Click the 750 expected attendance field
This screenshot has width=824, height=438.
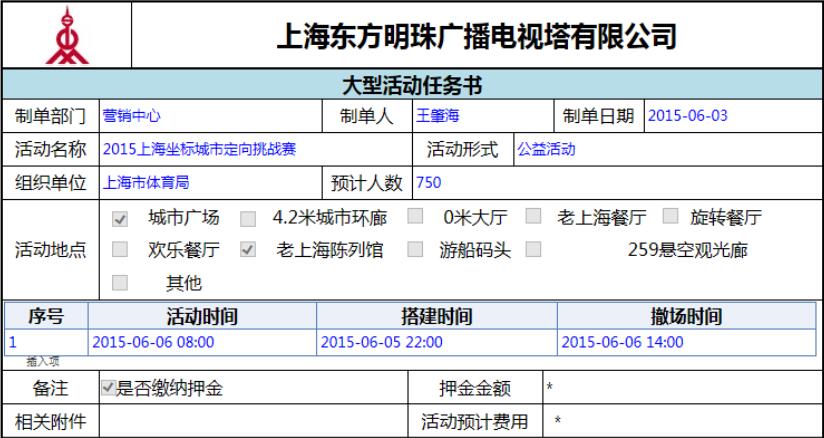pos(617,183)
